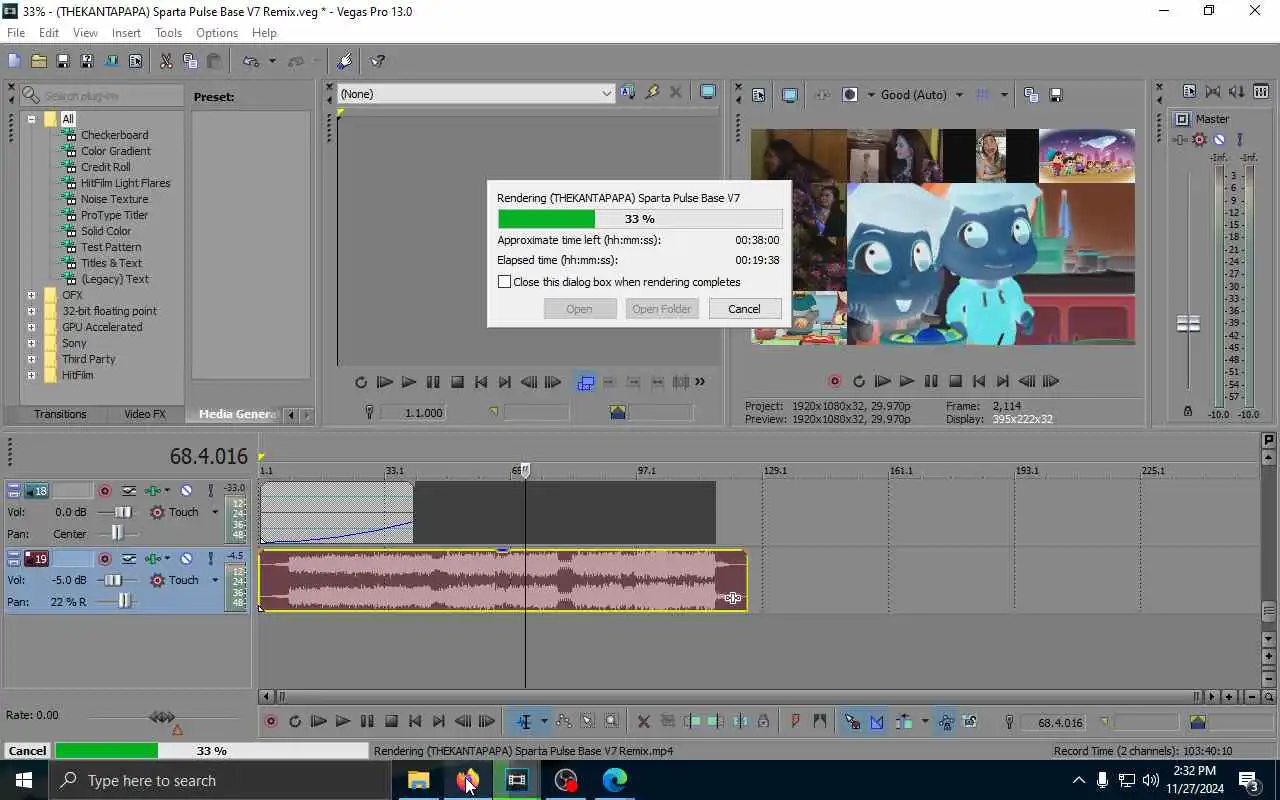The height and width of the screenshot is (800, 1280).
Task: Open the Good (Auto) preview quality dropdown
Action: click(958, 95)
